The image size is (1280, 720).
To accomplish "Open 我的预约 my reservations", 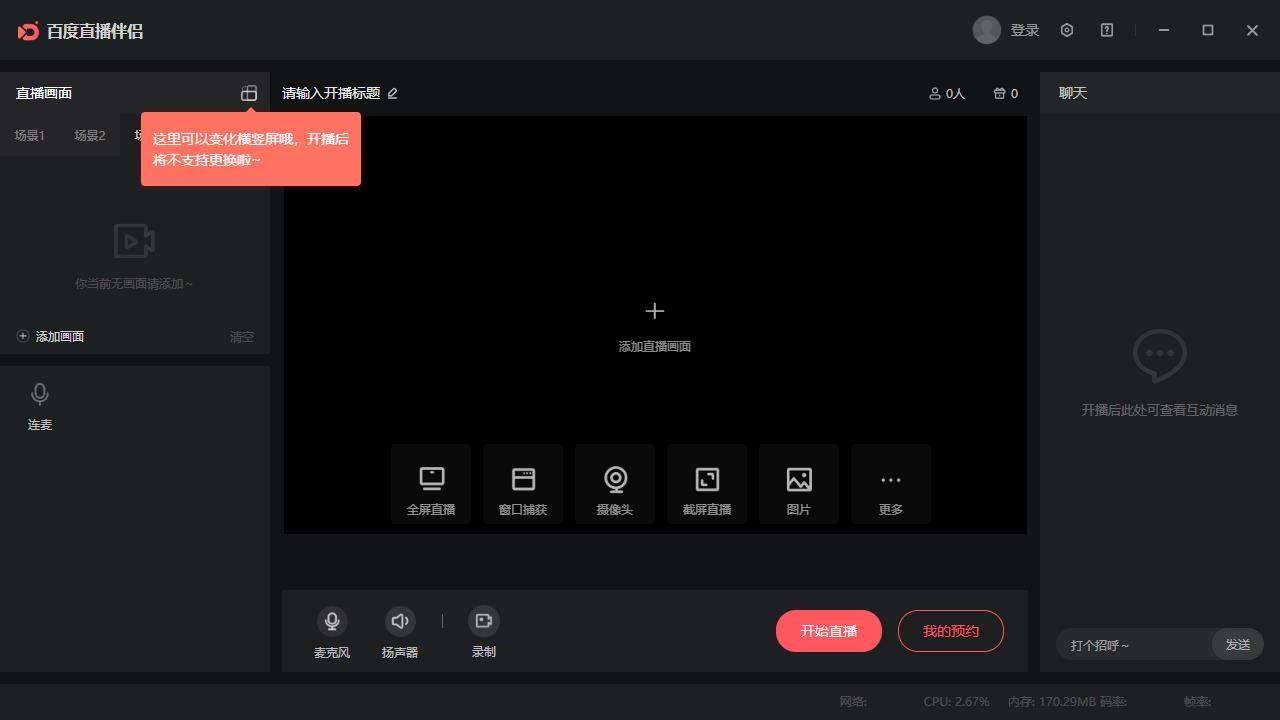I will tap(950, 631).
